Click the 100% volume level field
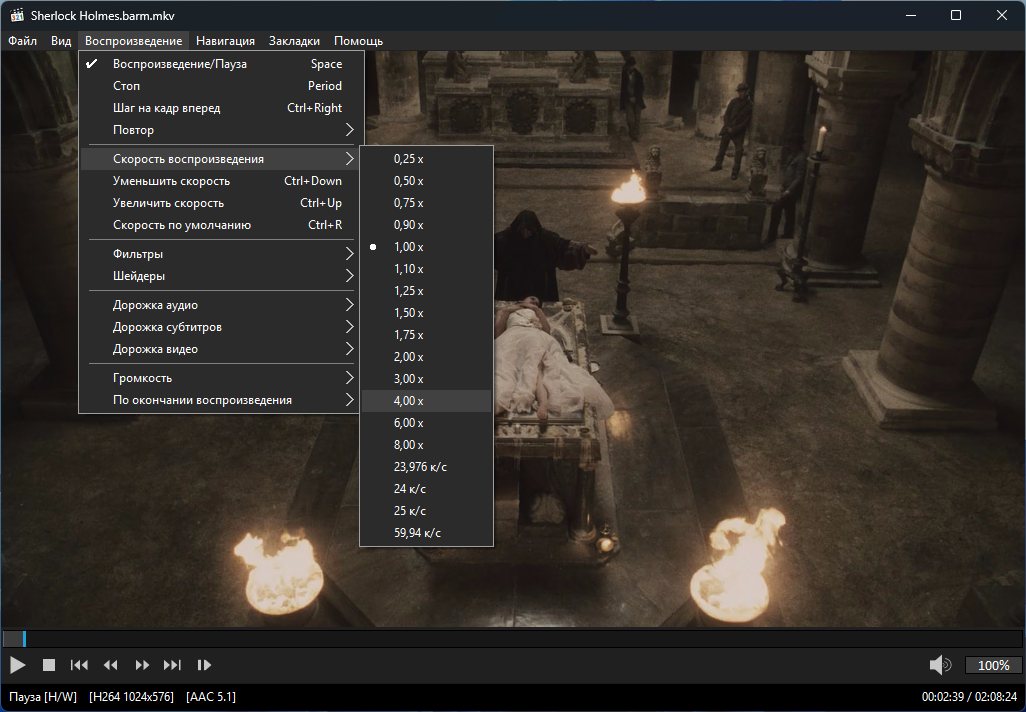Screen dimensions: 1026x712 click(993, 665)
